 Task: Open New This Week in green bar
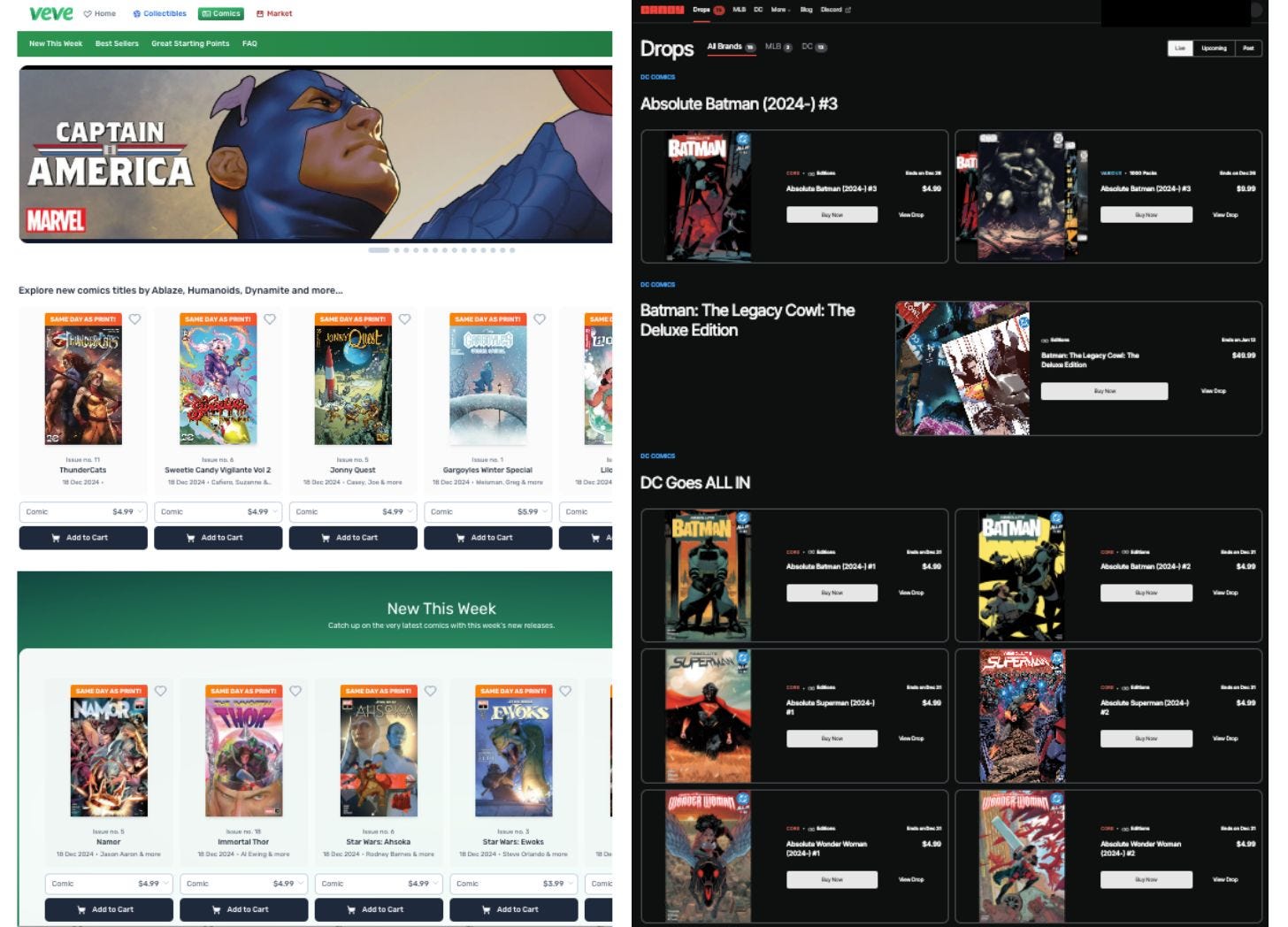coord(56,43)
